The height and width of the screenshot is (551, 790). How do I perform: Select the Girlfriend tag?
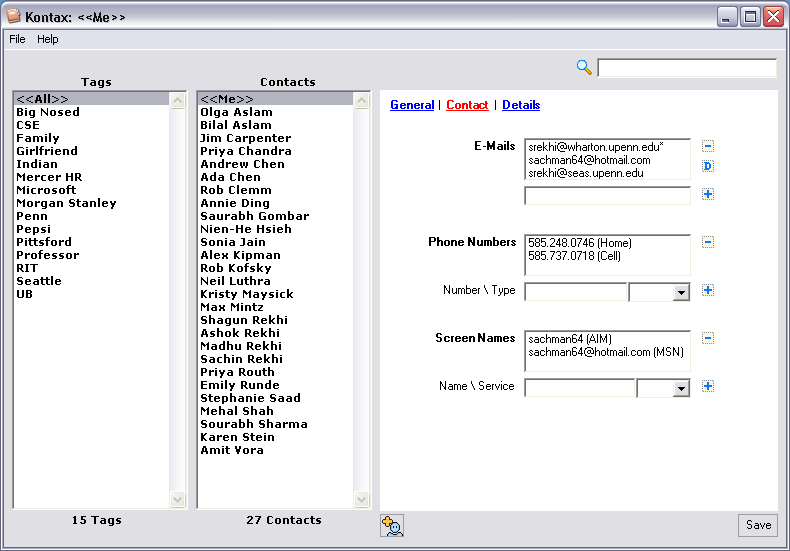[92, 151]
